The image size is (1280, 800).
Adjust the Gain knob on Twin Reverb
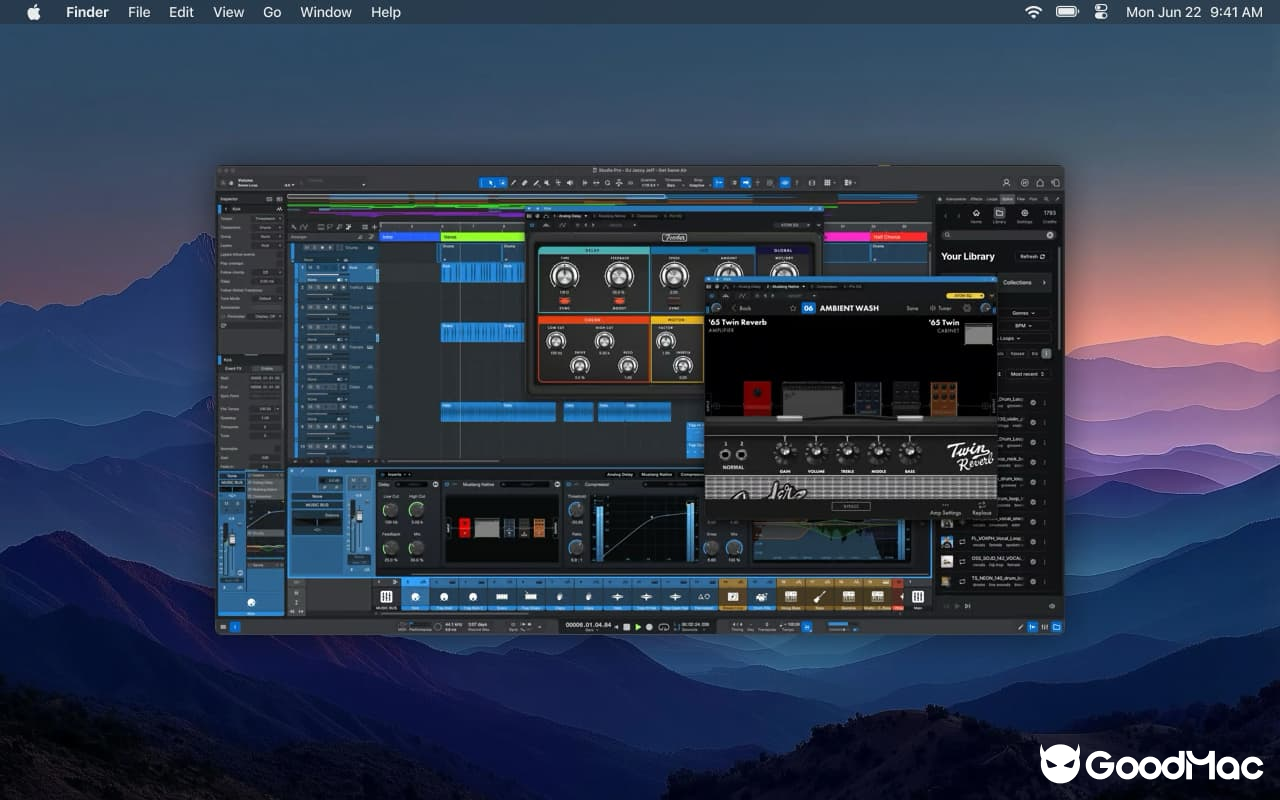pyautogui.click(x=786, y=450)
